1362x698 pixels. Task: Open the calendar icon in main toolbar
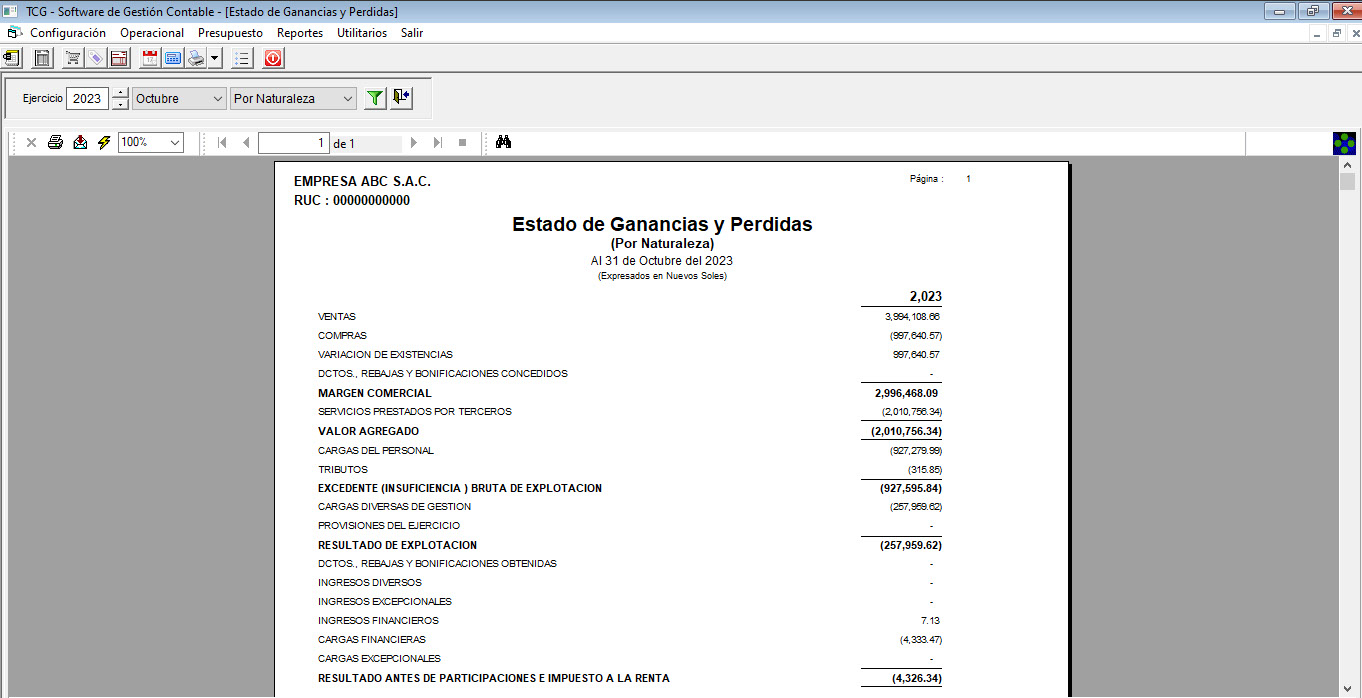coord(150,59)
